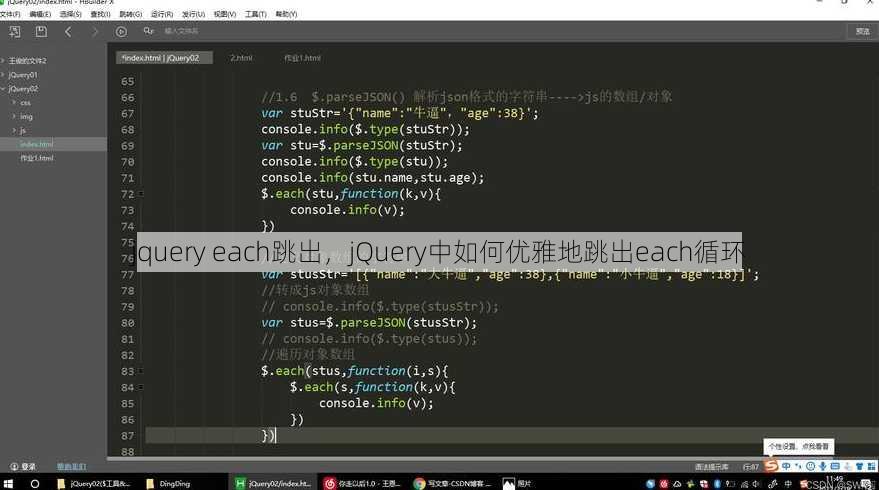Click the volume speaker tray icon
Image resolution: width=879 pixels, height=490 pixels.
(x=756, y=484)
